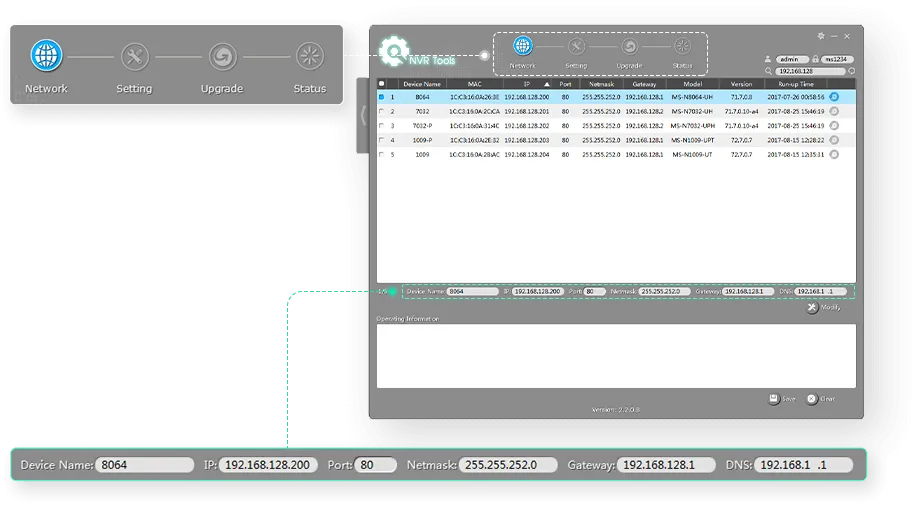
Task: Select IP cell 192.168.128.203
Action: point(527,140)
